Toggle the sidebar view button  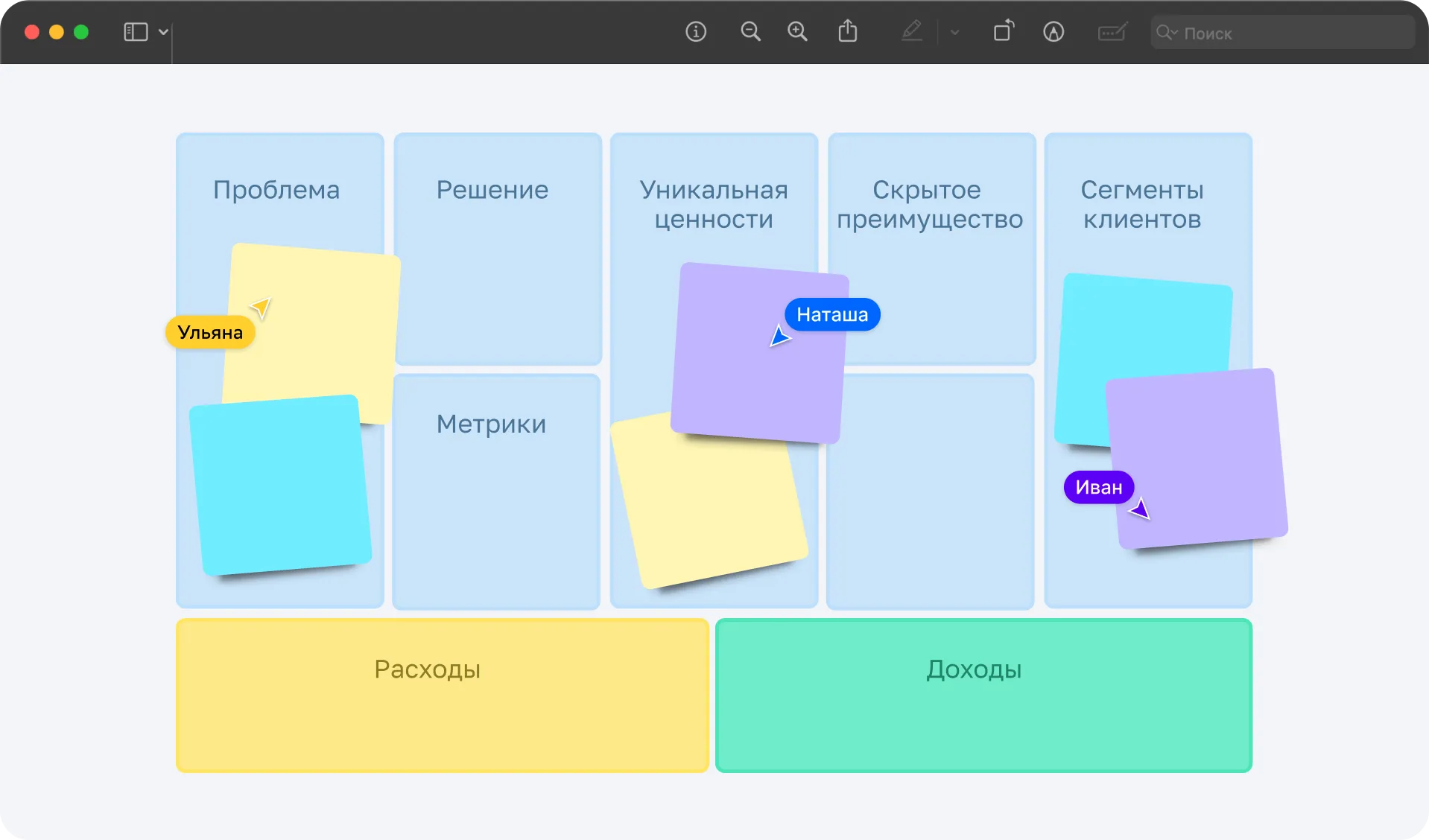135,32
